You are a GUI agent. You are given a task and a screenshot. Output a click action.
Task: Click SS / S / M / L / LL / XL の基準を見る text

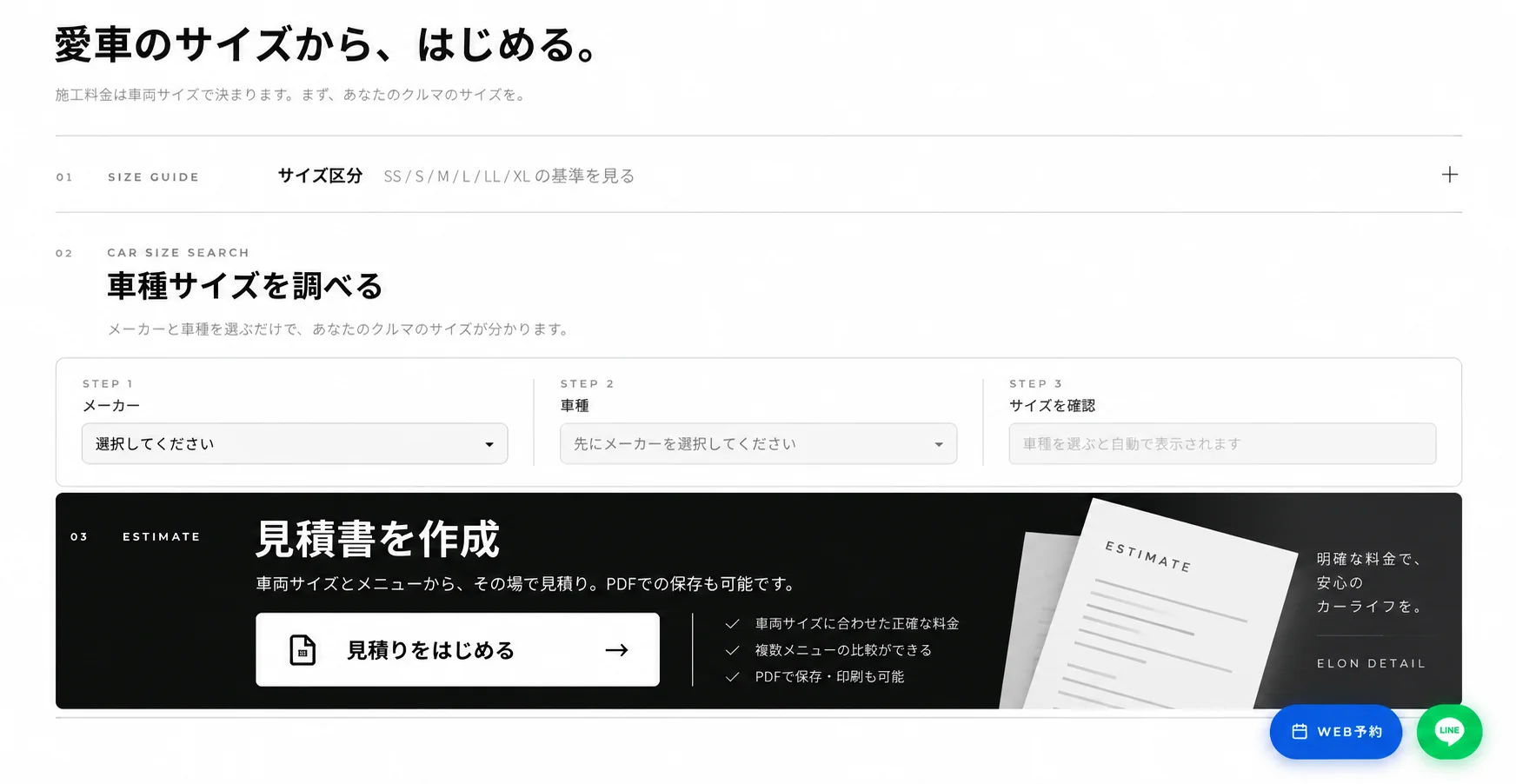509,176
